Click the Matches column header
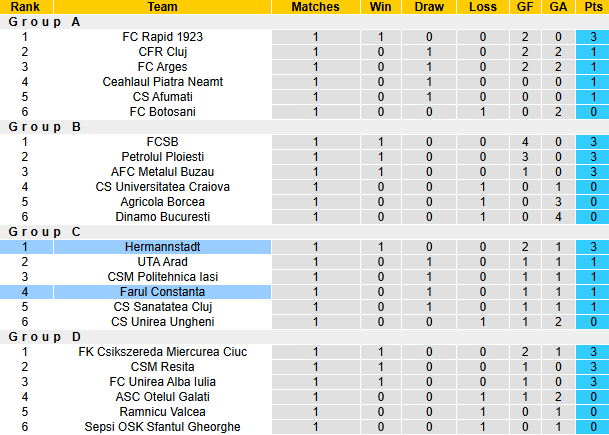Image resolution: width=609 pixels, height=435 pixels. (315, 7)
